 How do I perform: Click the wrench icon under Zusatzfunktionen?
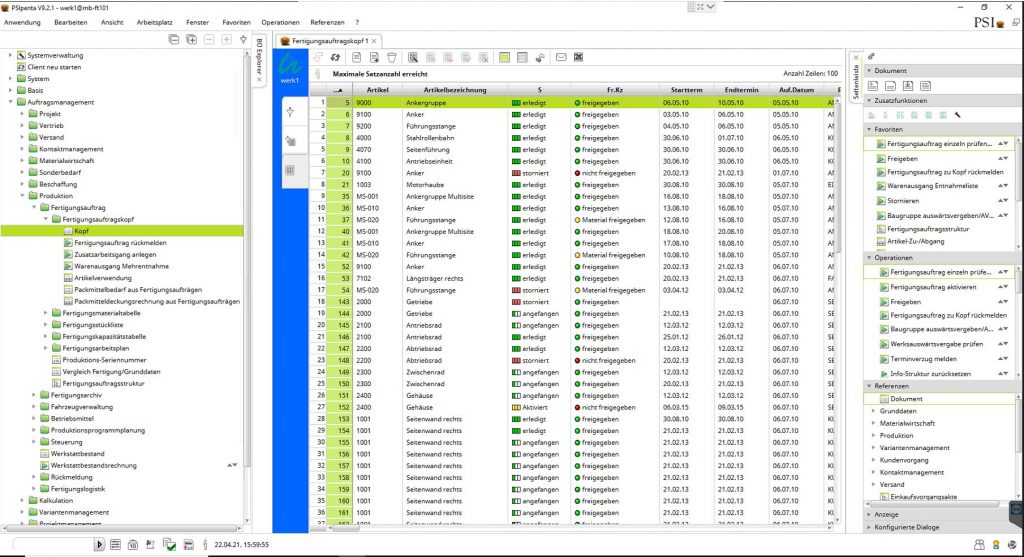click(x=957, y=115)
